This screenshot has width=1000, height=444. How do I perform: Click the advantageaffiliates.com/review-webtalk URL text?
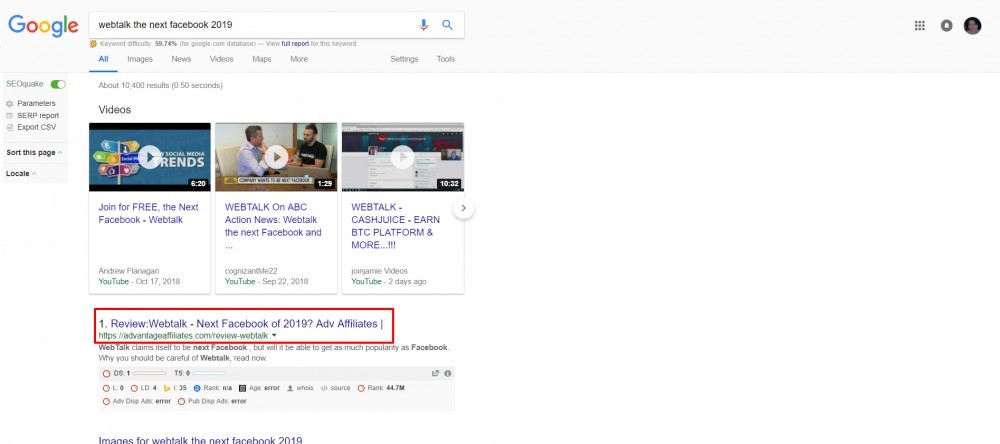(184, 336)
